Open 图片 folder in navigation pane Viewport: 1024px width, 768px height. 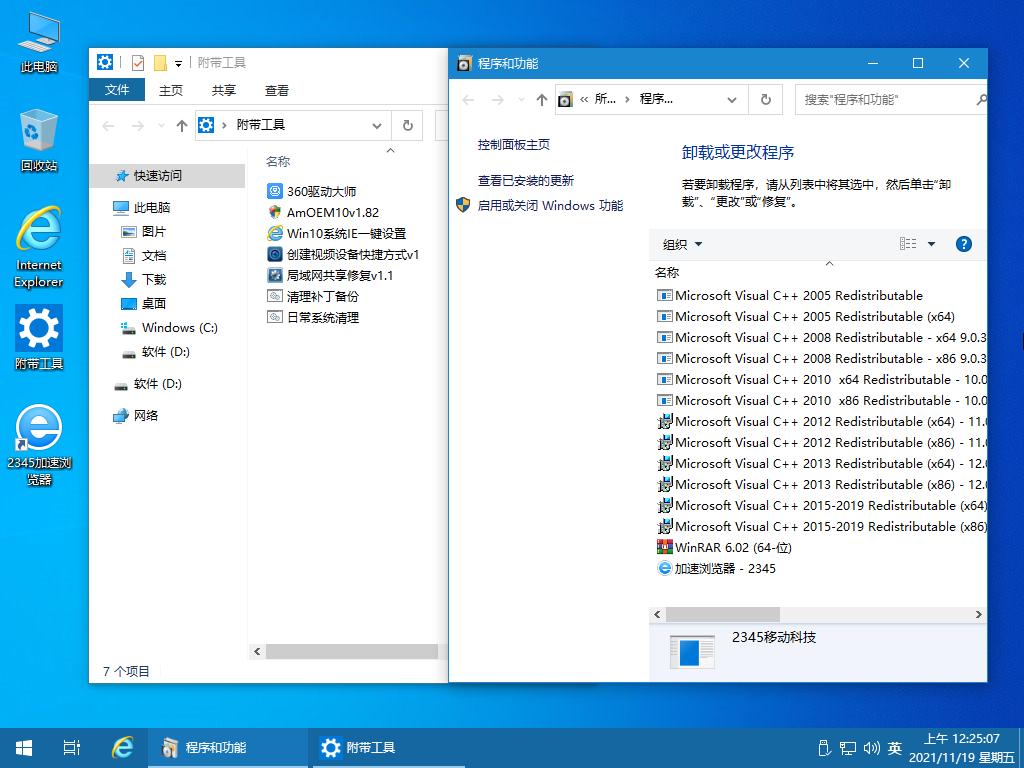coord(144,232)
